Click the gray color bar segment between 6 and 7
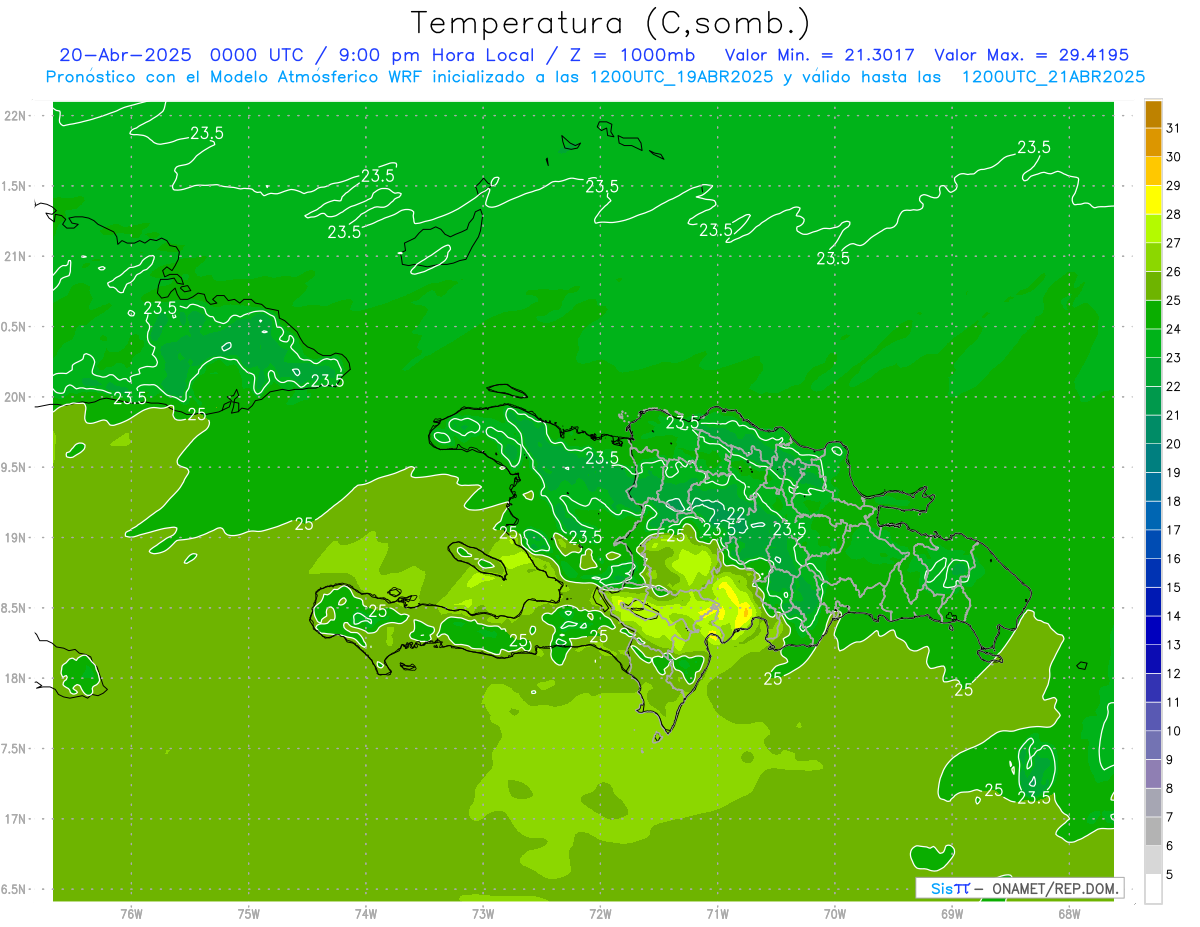 1153,832
